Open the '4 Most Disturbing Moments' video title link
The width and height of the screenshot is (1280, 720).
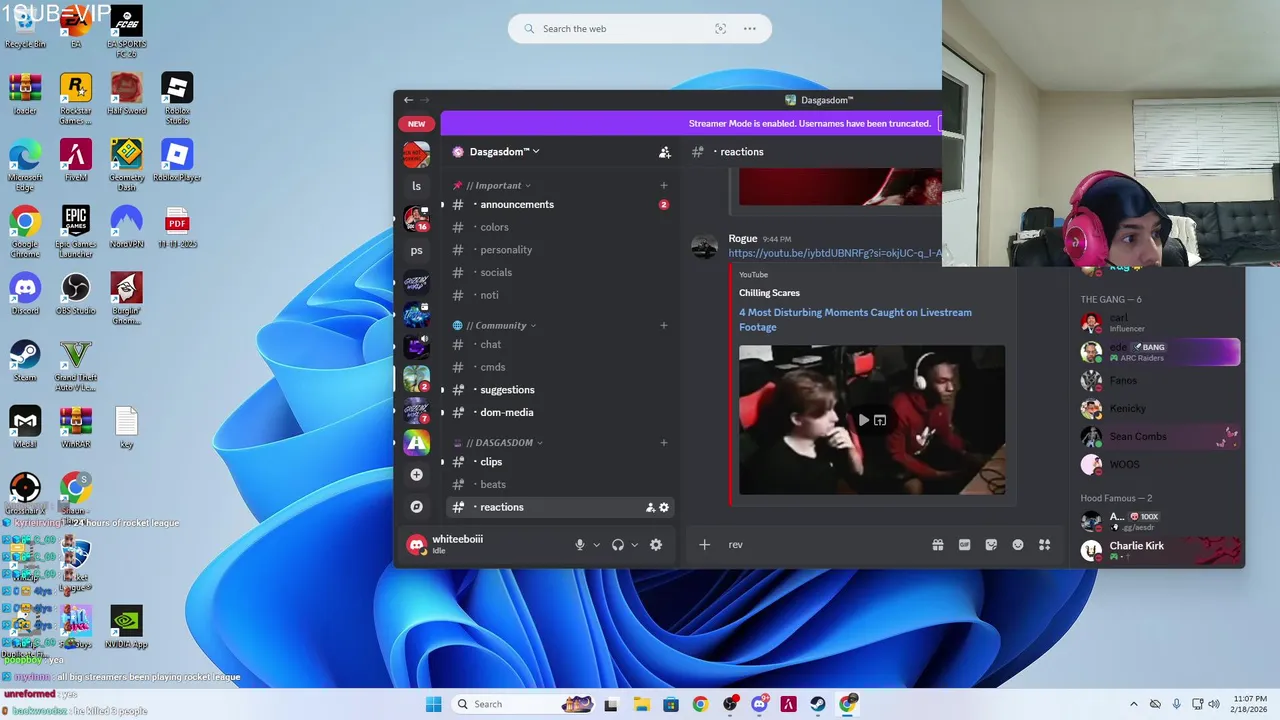coord(855,319)
